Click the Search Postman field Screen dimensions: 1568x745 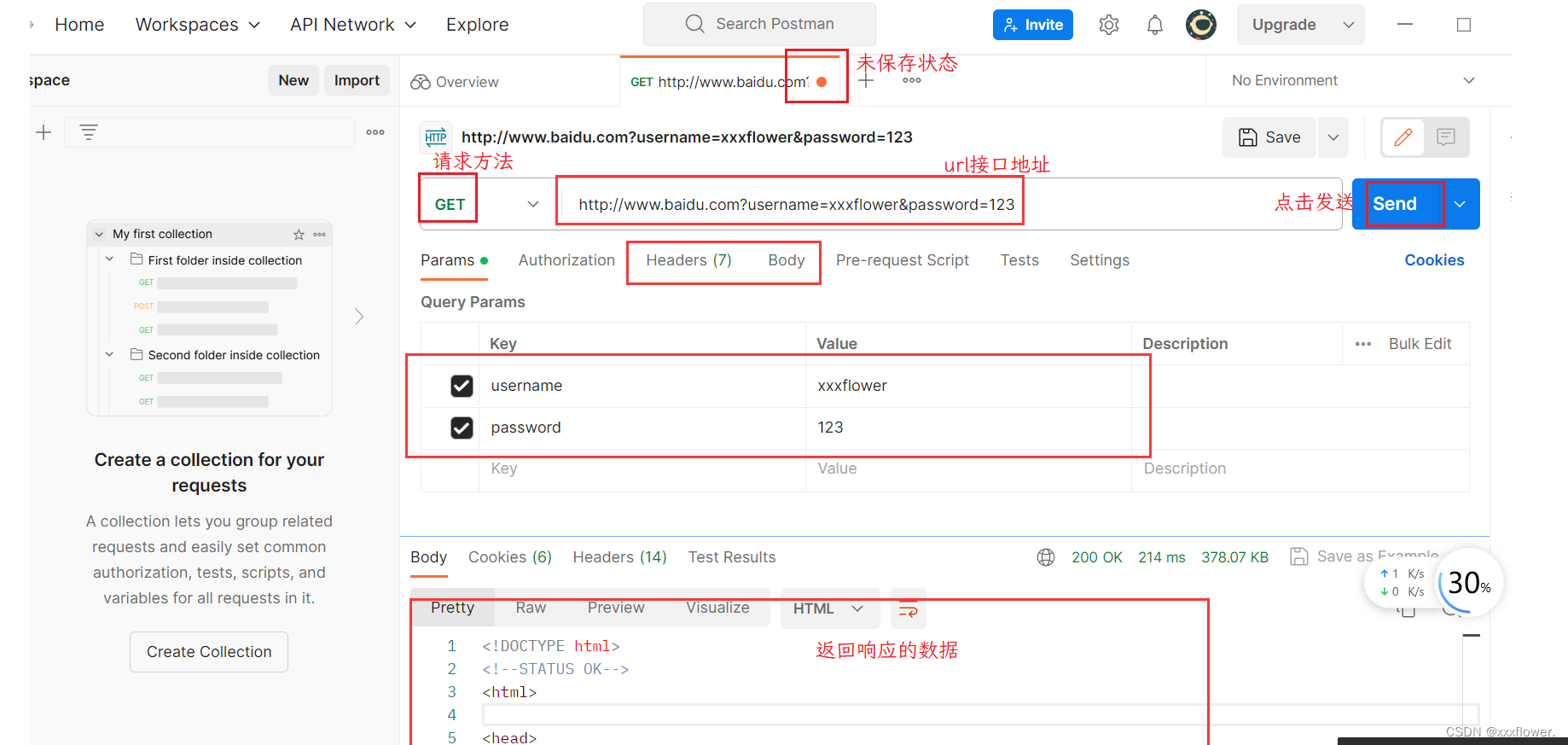[759, 24]
